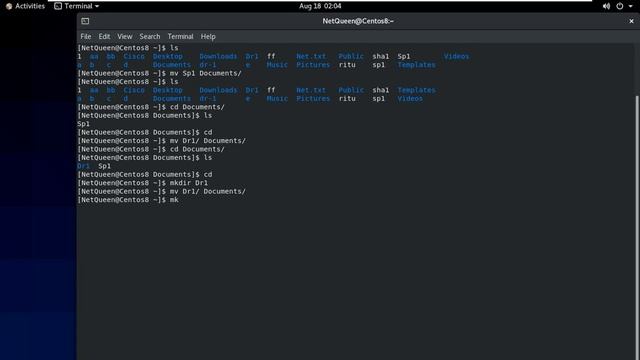Click 'Pictures' in the first ls output
Viewport: 640px width, 360px height.
point(313,65)
